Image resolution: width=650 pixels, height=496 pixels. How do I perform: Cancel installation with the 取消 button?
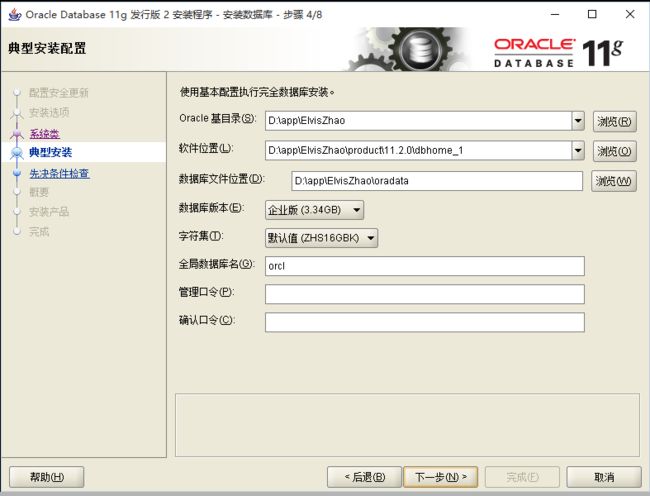(604, 477)
